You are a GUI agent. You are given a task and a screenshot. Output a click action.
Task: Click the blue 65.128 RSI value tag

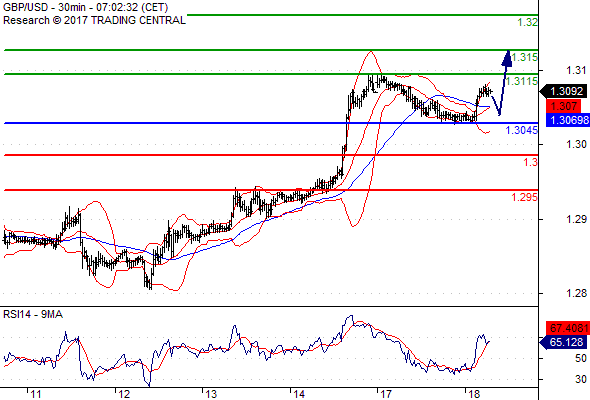(x=563, y=342)
